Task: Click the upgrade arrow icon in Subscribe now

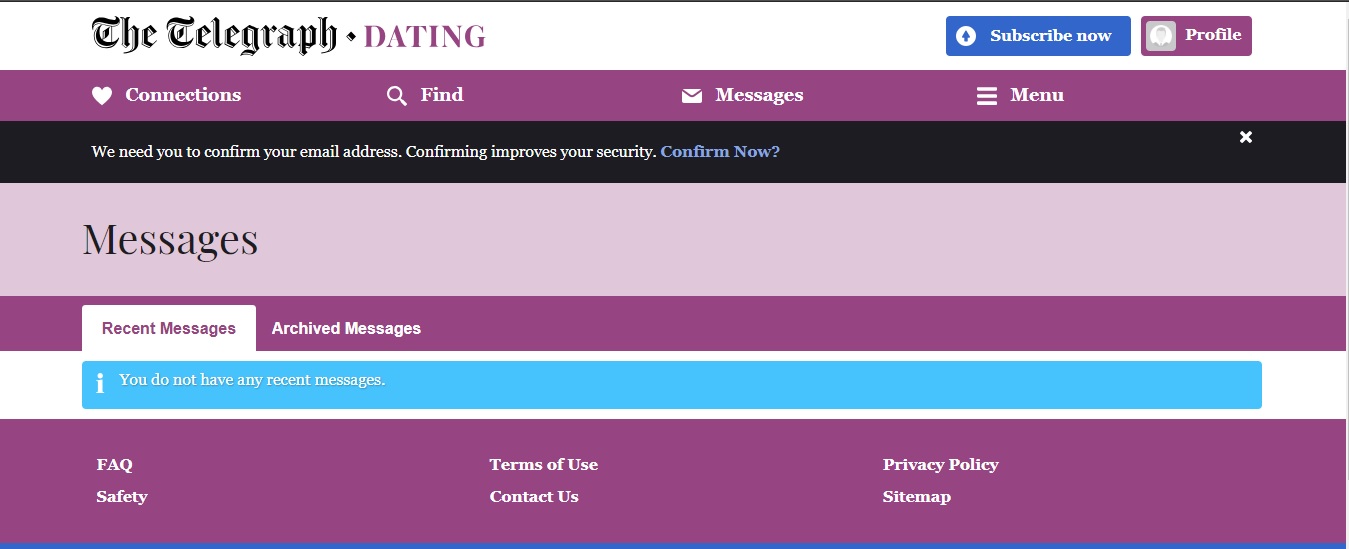Action: [x=966, y=36]
